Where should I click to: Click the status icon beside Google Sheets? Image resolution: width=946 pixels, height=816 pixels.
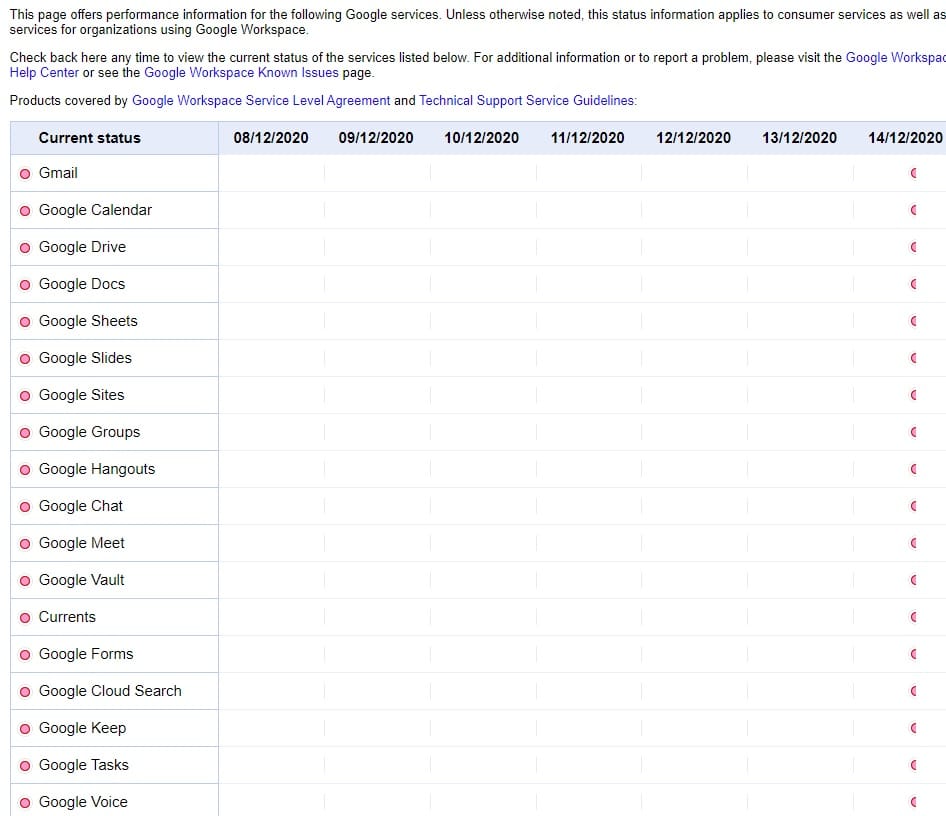coord(25,322)
